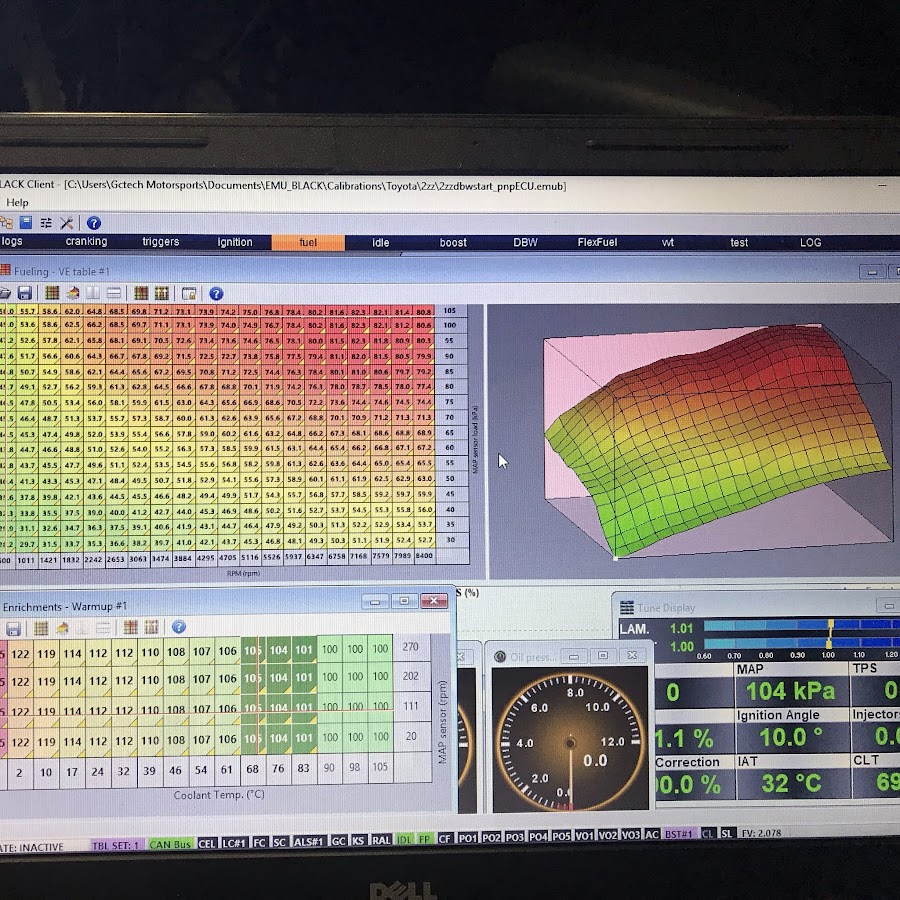
Task: Select the 270 rpm row header in Warmup table
Action: (x=410, y=647)
